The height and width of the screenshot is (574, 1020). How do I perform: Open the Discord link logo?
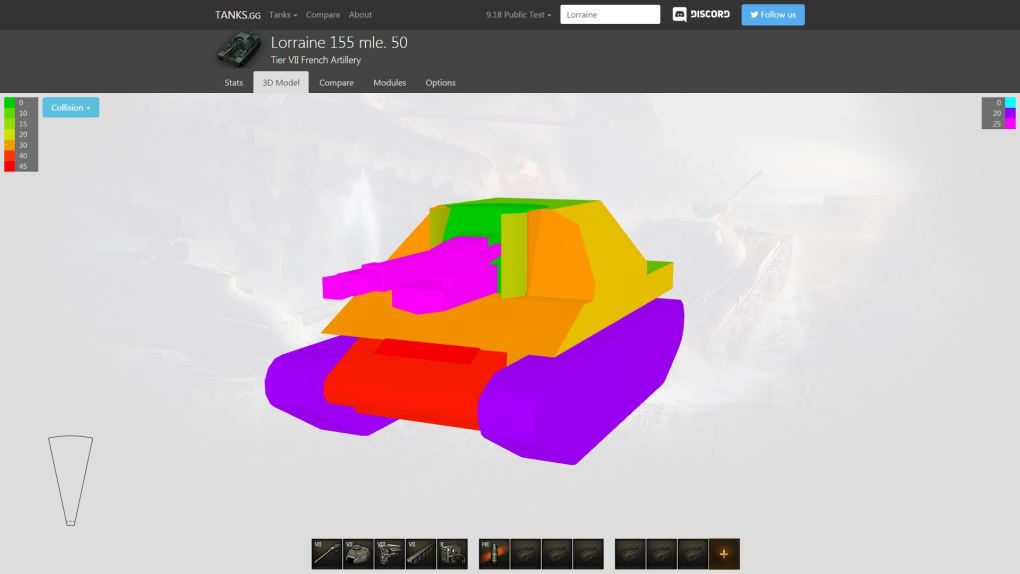pyautogui.click(x=701, y=15)
